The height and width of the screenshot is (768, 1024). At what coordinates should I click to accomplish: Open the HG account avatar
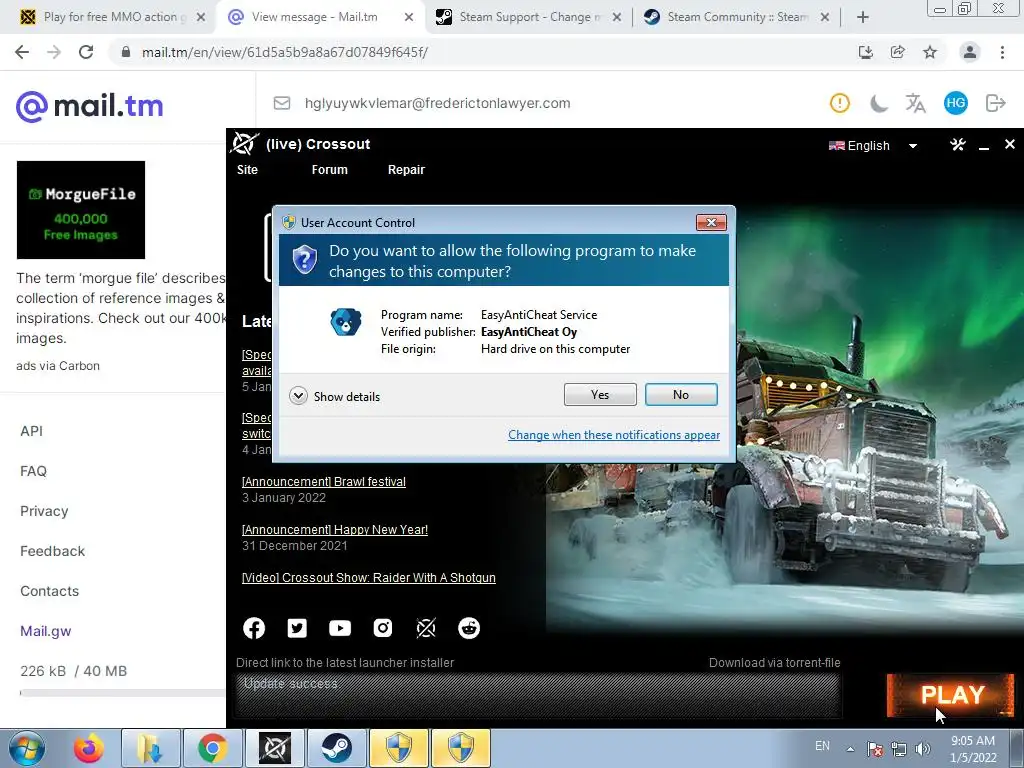click(955, 103)
